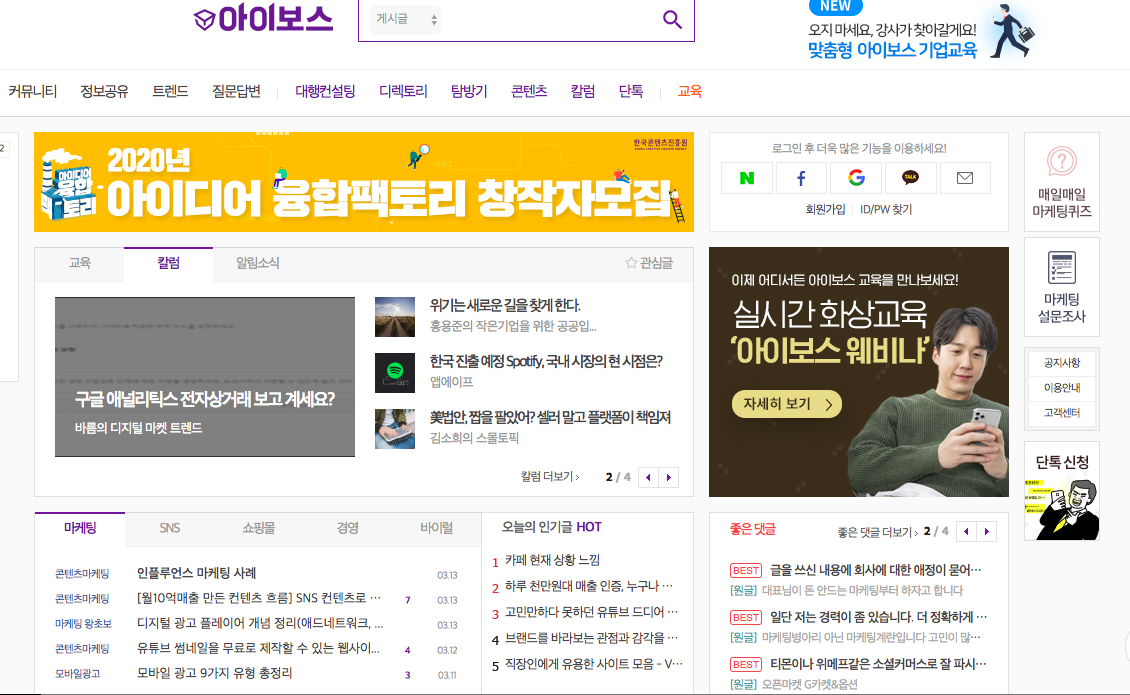This screenshot has width=1130, height=695.
Task: Click the 마케팅 왕초보 category label
Action: coord(84,624)
